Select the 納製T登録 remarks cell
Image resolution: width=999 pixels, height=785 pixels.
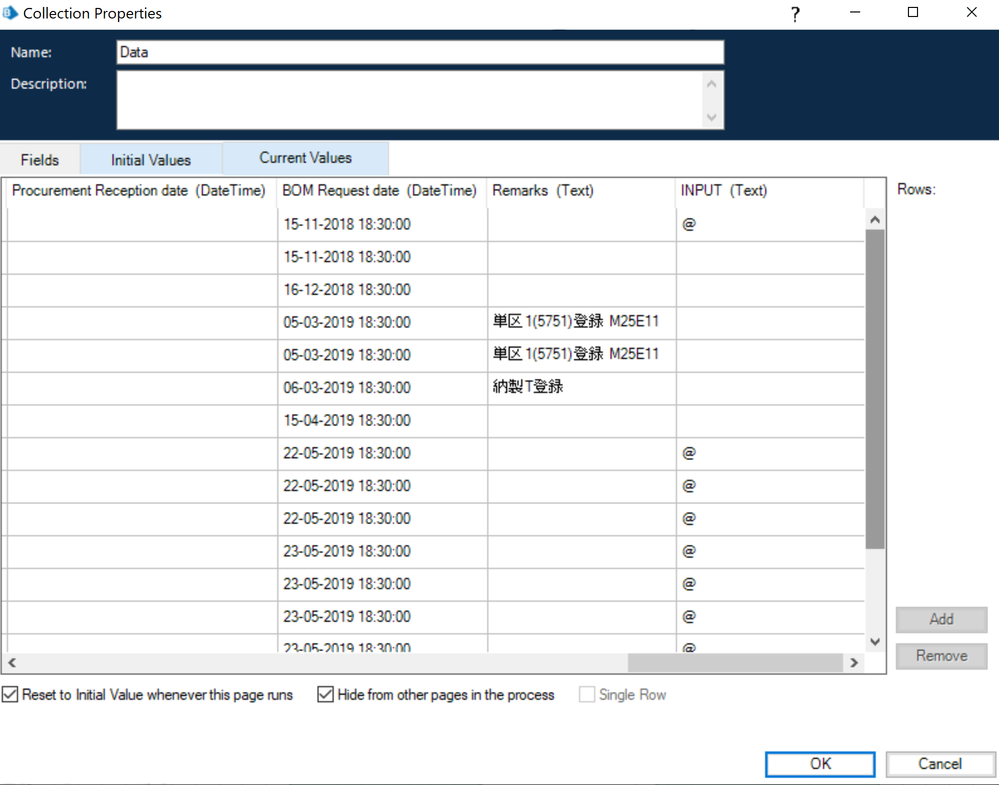click(x=582, y=387)
